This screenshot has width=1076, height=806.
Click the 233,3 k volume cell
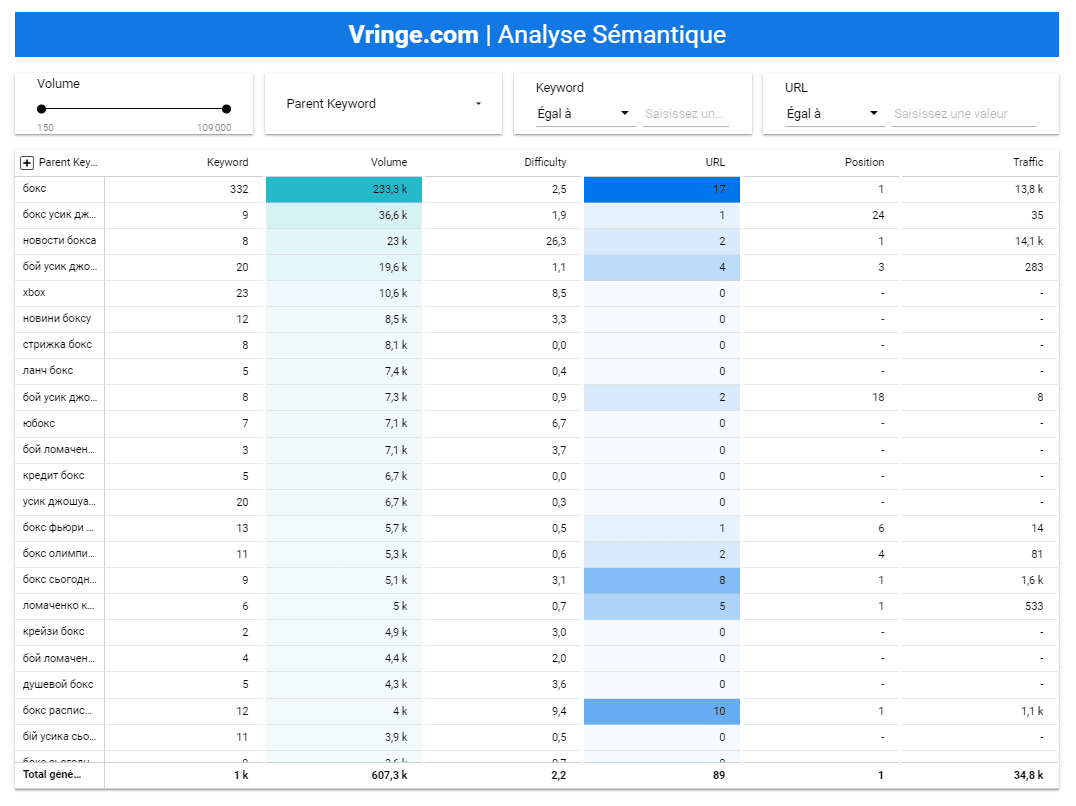(344, 189)
